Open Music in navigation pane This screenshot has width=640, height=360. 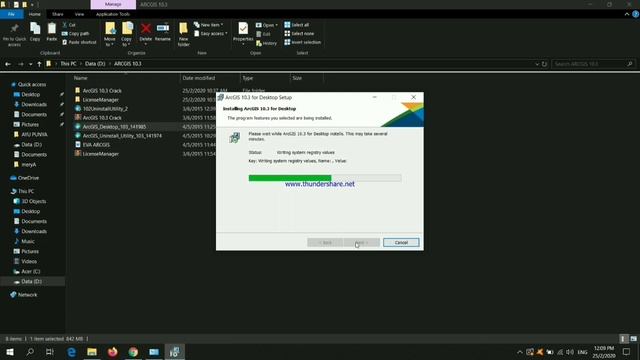click(x=28, y=241)
